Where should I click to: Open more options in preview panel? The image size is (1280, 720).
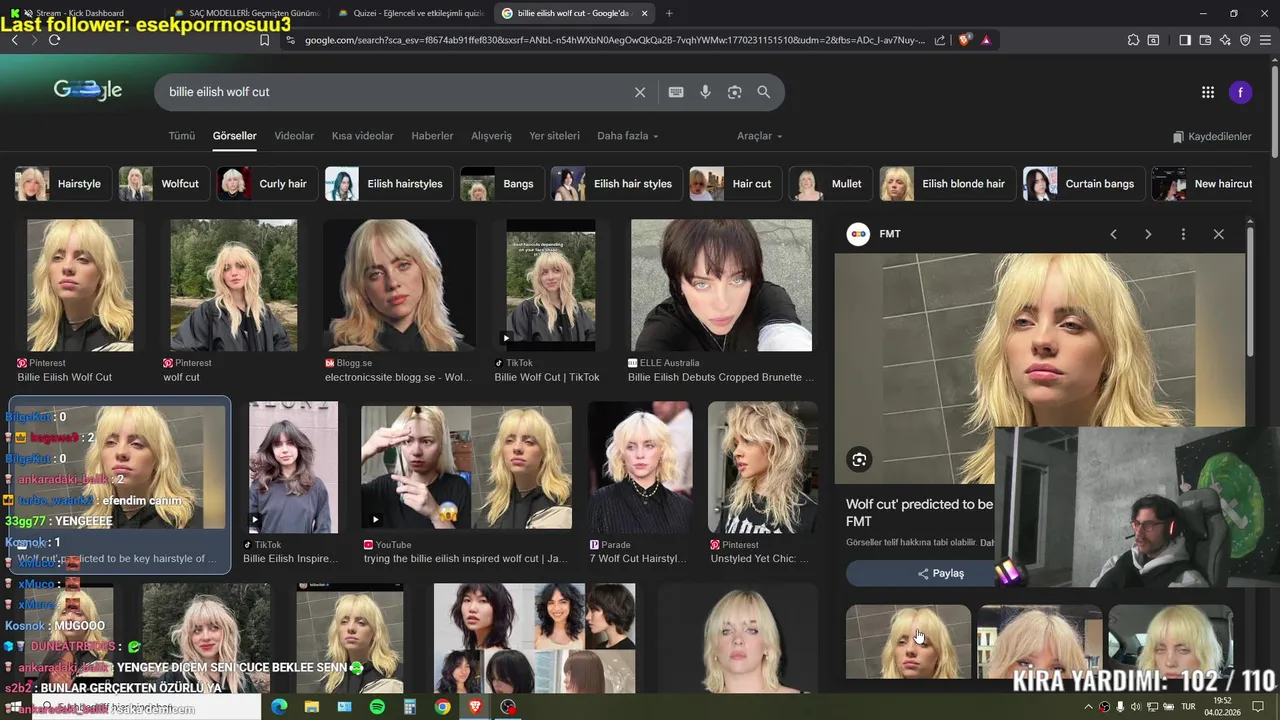[1183, 234]
